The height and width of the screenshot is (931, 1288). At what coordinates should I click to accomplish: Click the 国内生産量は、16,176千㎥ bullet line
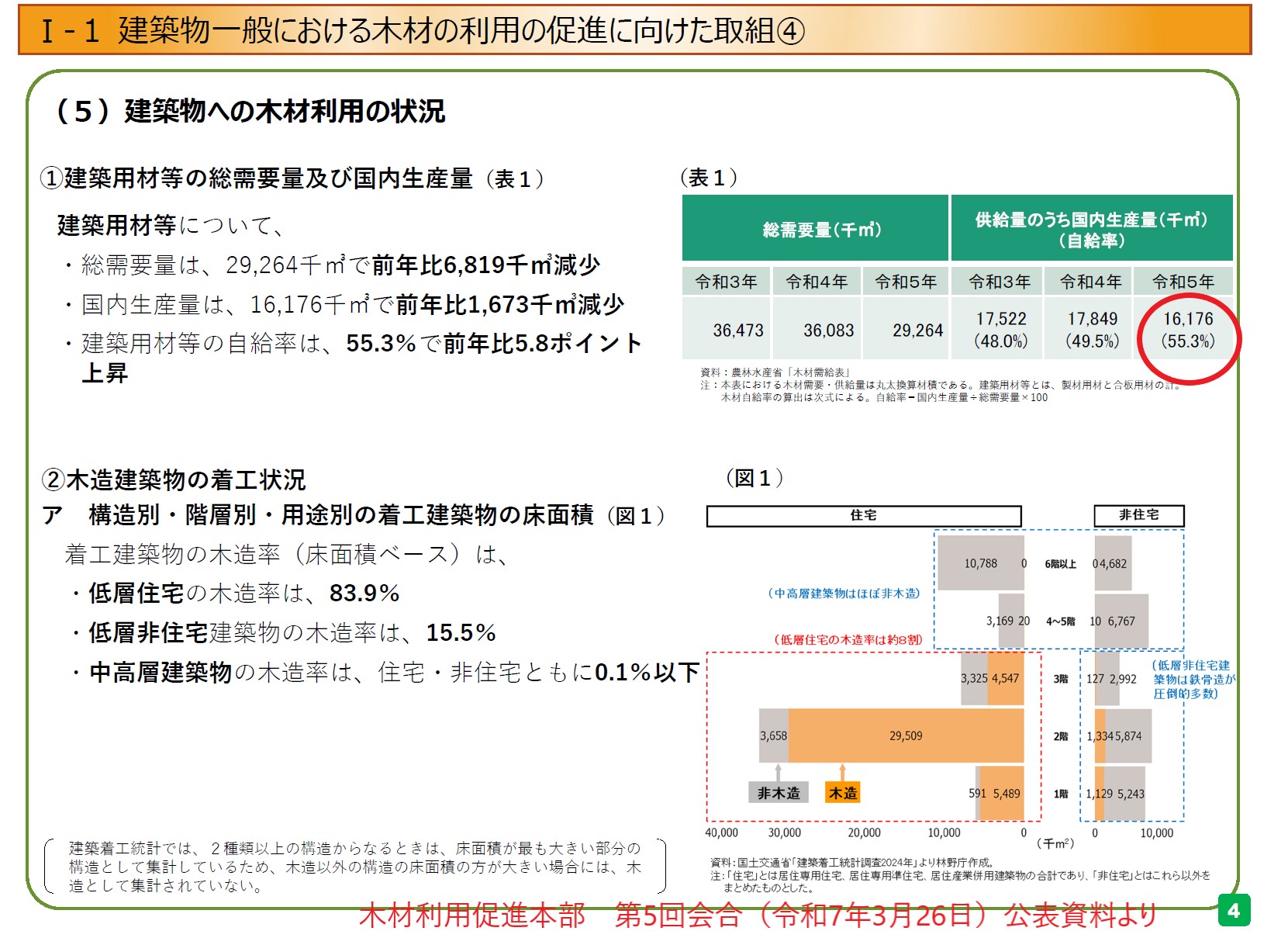[344, 304]
